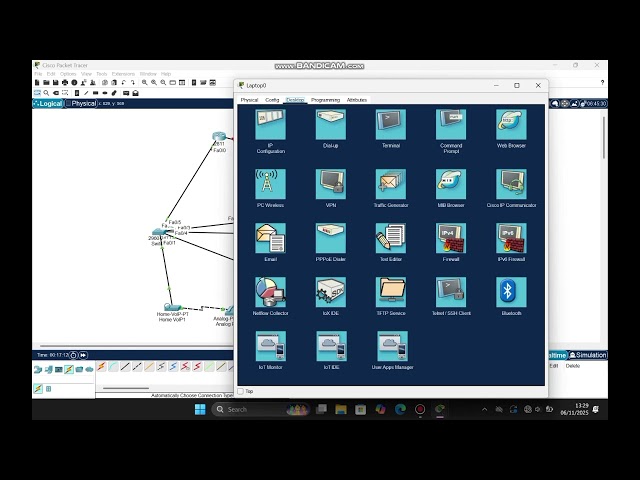Open the Help menu
Image resolution: width=640 pixels, height=480 pixels.
coord(166,74)
